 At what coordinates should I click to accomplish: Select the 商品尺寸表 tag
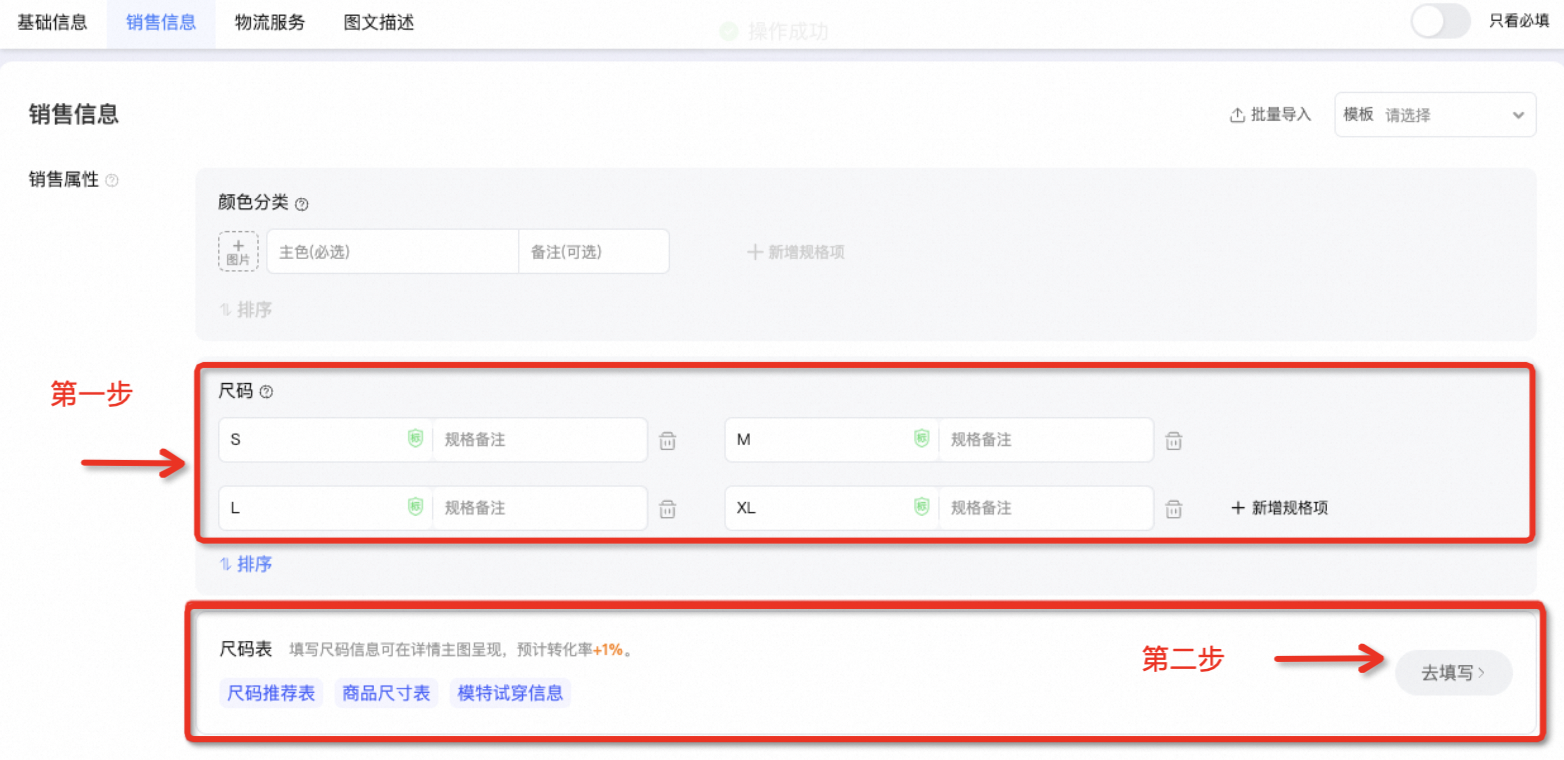tap(386, 693)
